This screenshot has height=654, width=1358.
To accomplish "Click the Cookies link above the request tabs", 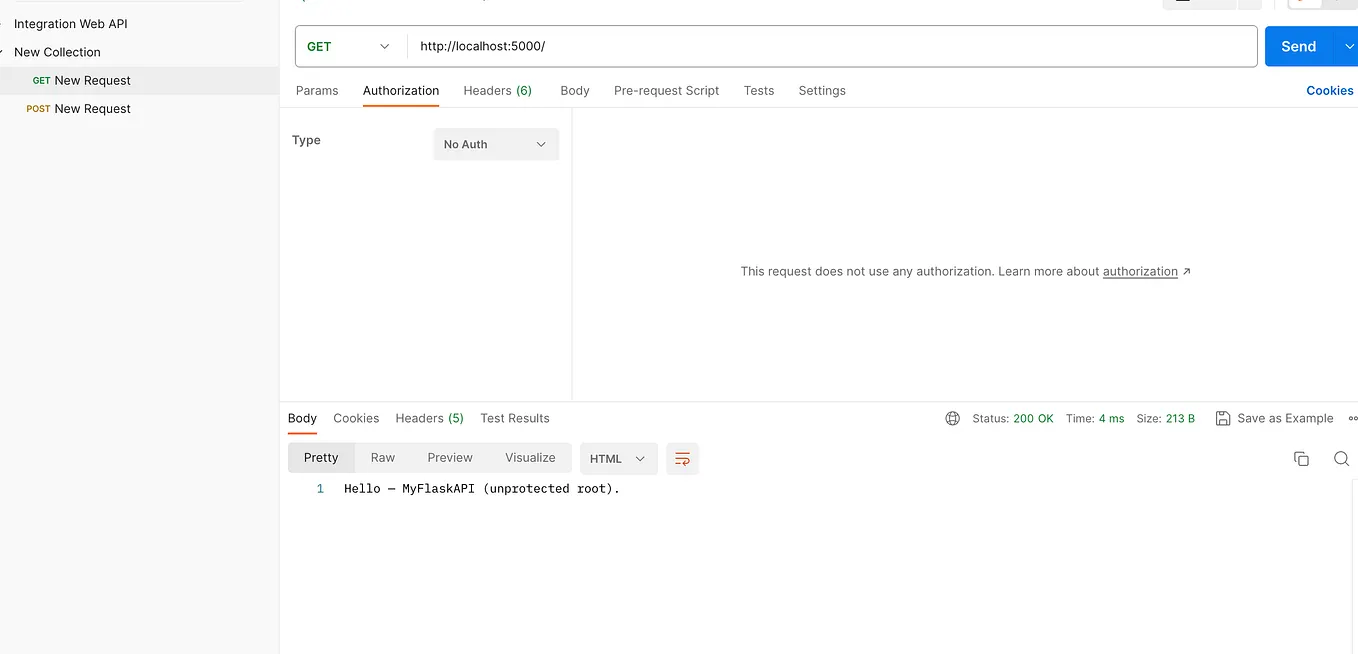I will click(x=1329, y=90).
